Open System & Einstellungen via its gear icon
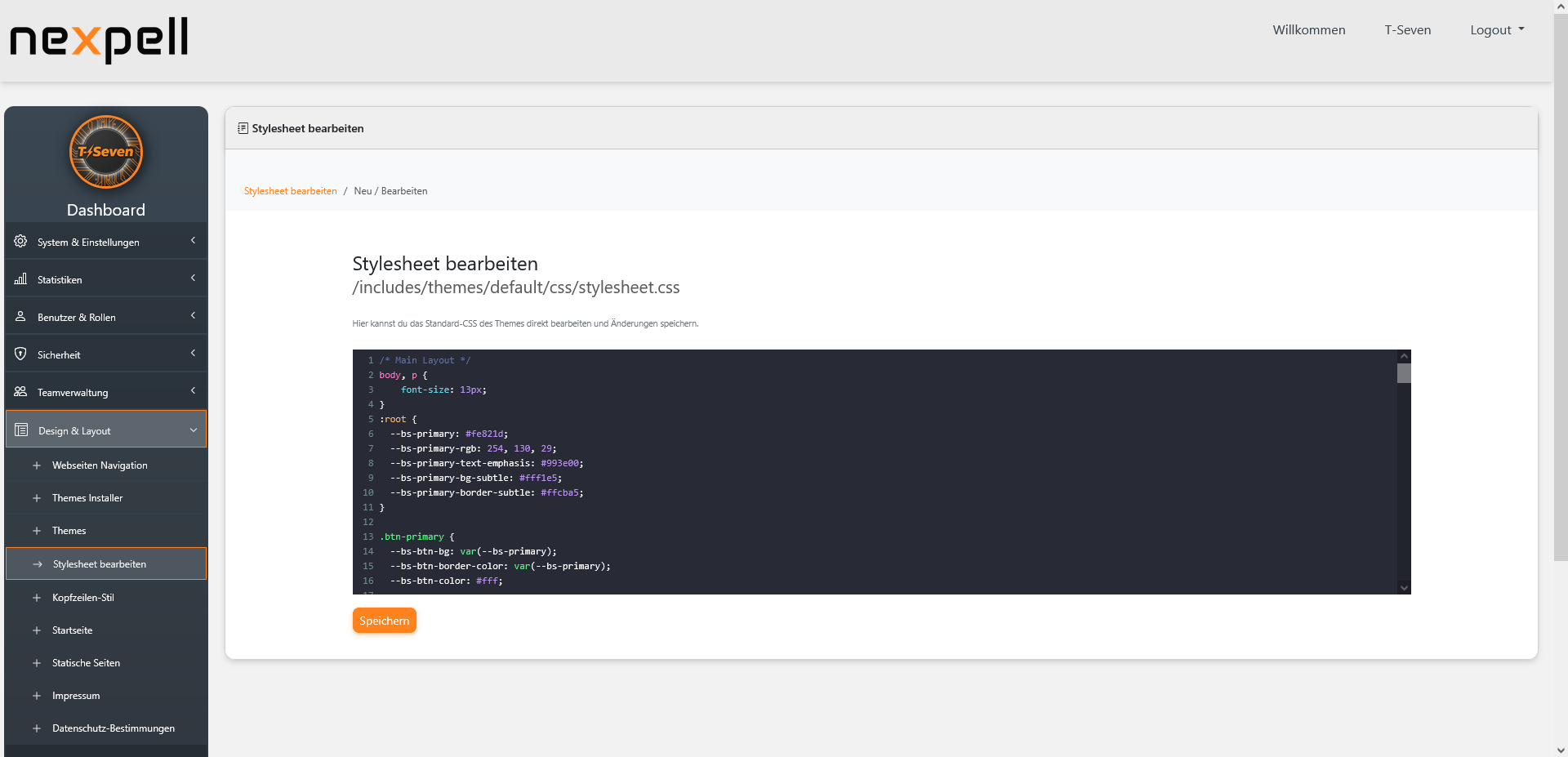 20,241
